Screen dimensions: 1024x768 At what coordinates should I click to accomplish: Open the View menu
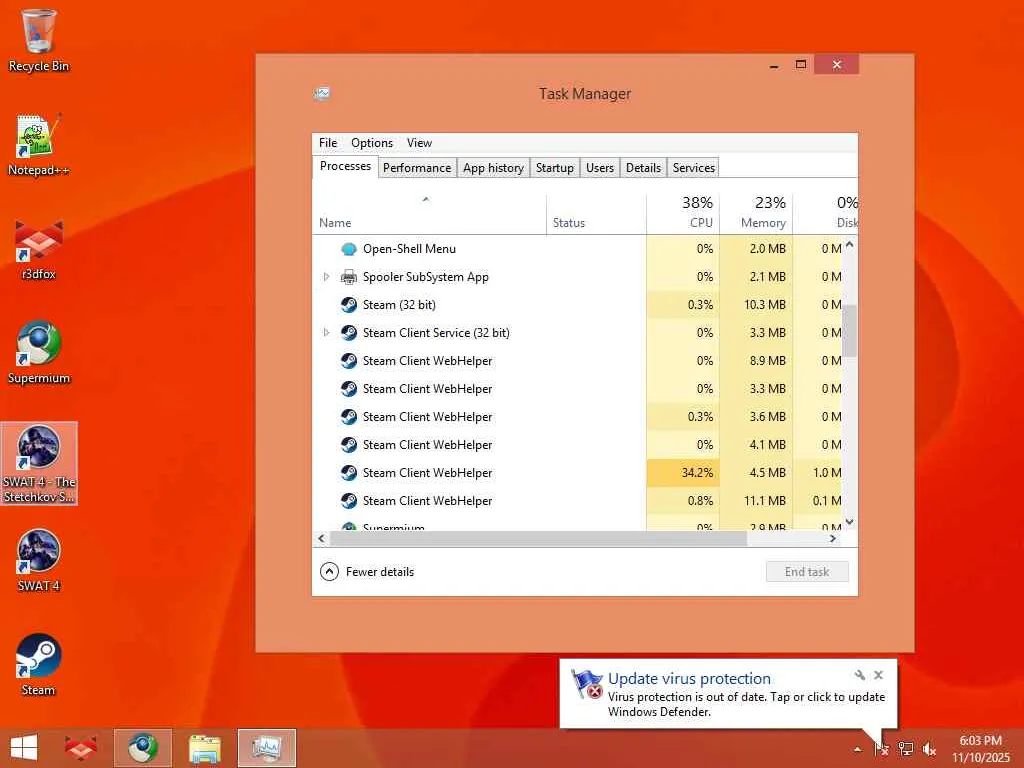click(419, 143)
